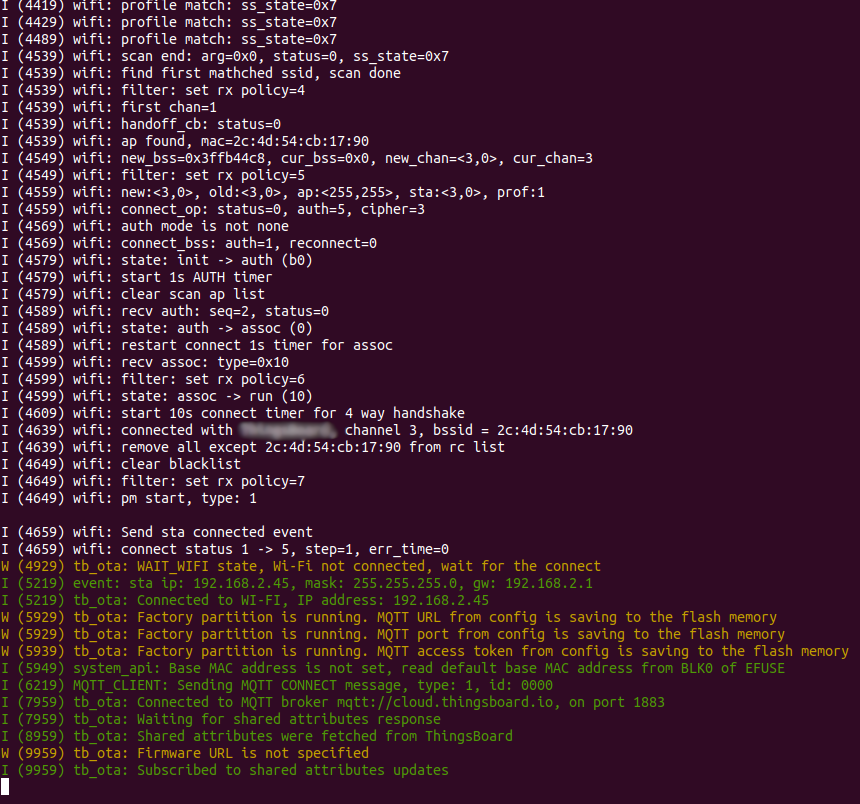The width and height of the screenshot is (860, 804).
Task: Select the 'Firmware URL is not specified' warning
Action: click(252, 753)
